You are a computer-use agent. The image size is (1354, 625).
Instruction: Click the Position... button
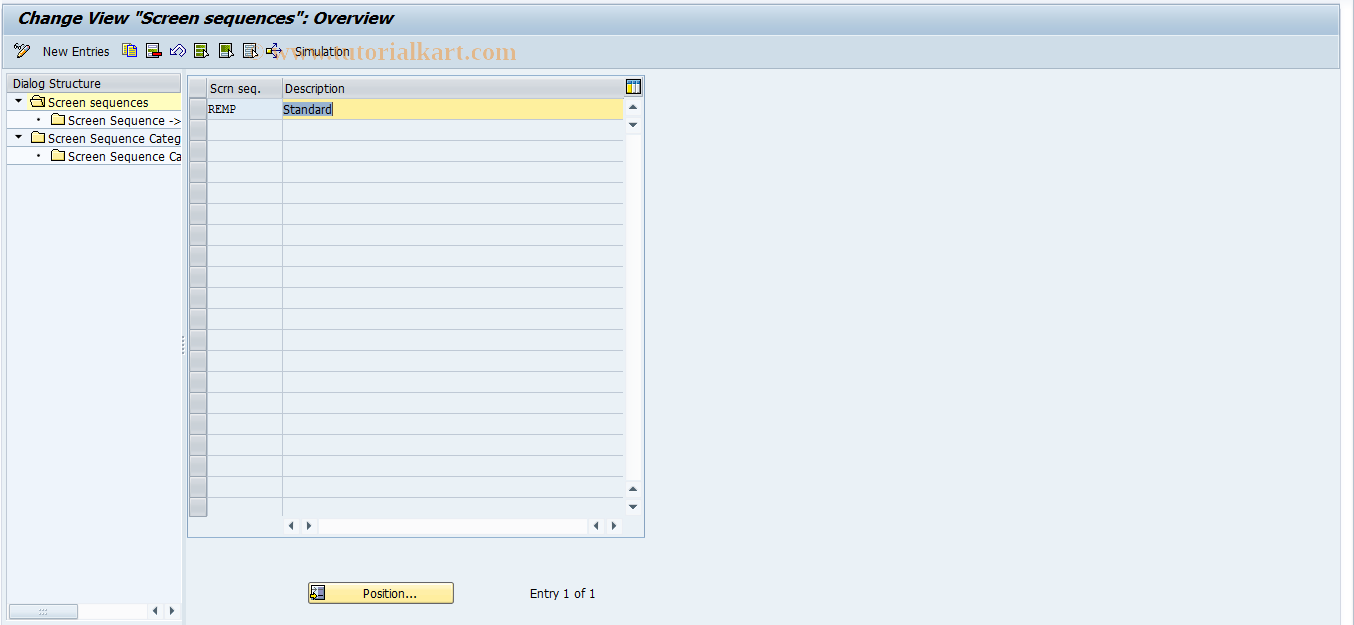[380, 593]
